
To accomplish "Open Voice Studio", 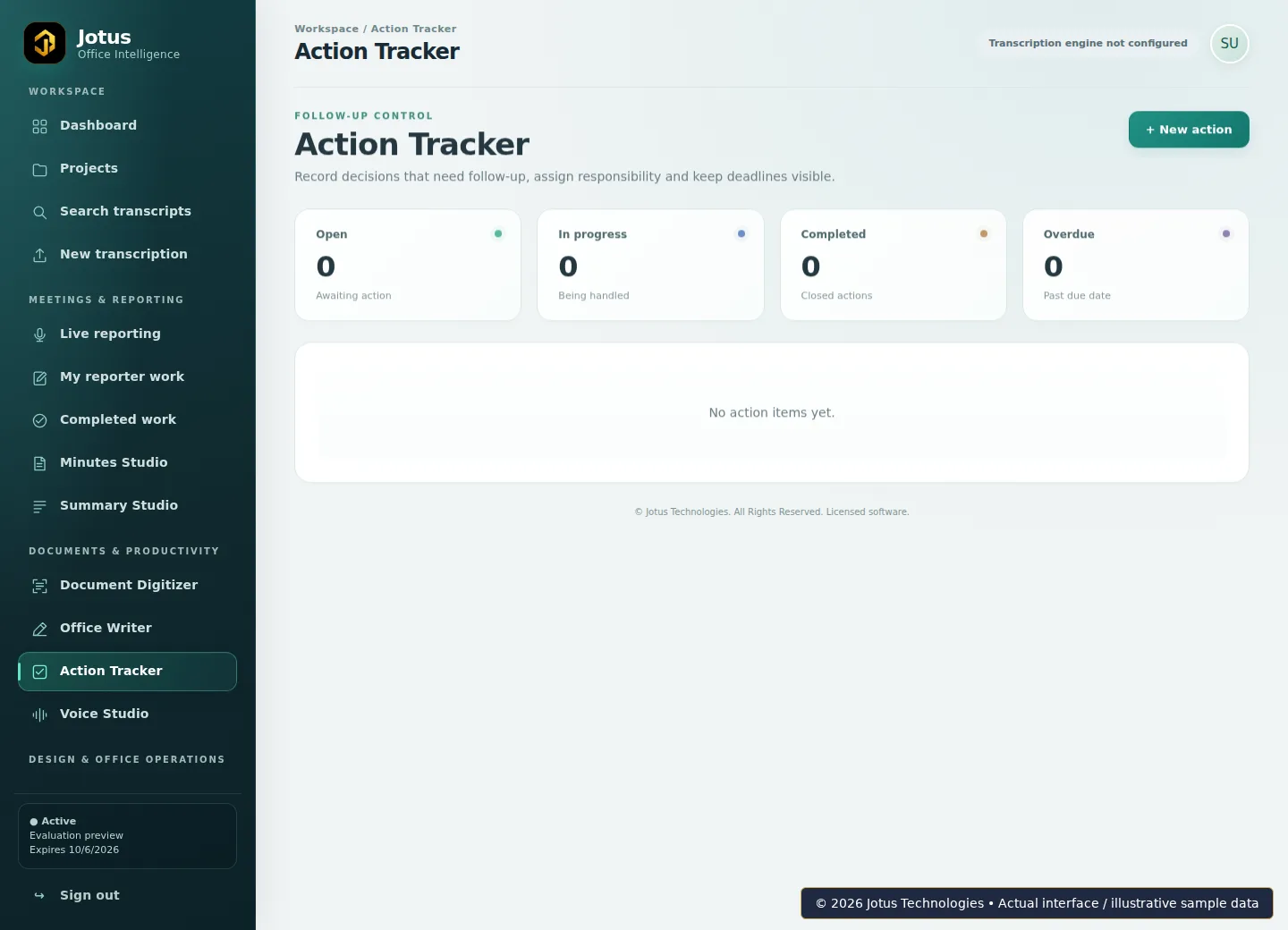I will pyautogui.click(x=127, y=714).
